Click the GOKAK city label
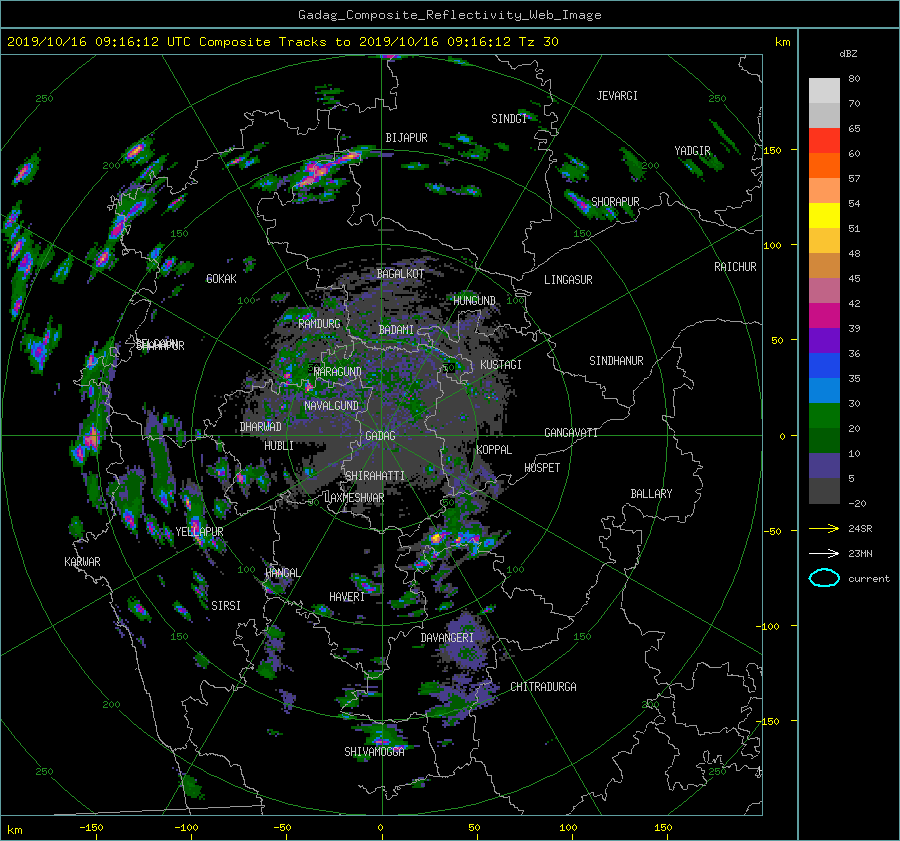The image size is (900, 841). click(x=221, y=279)
